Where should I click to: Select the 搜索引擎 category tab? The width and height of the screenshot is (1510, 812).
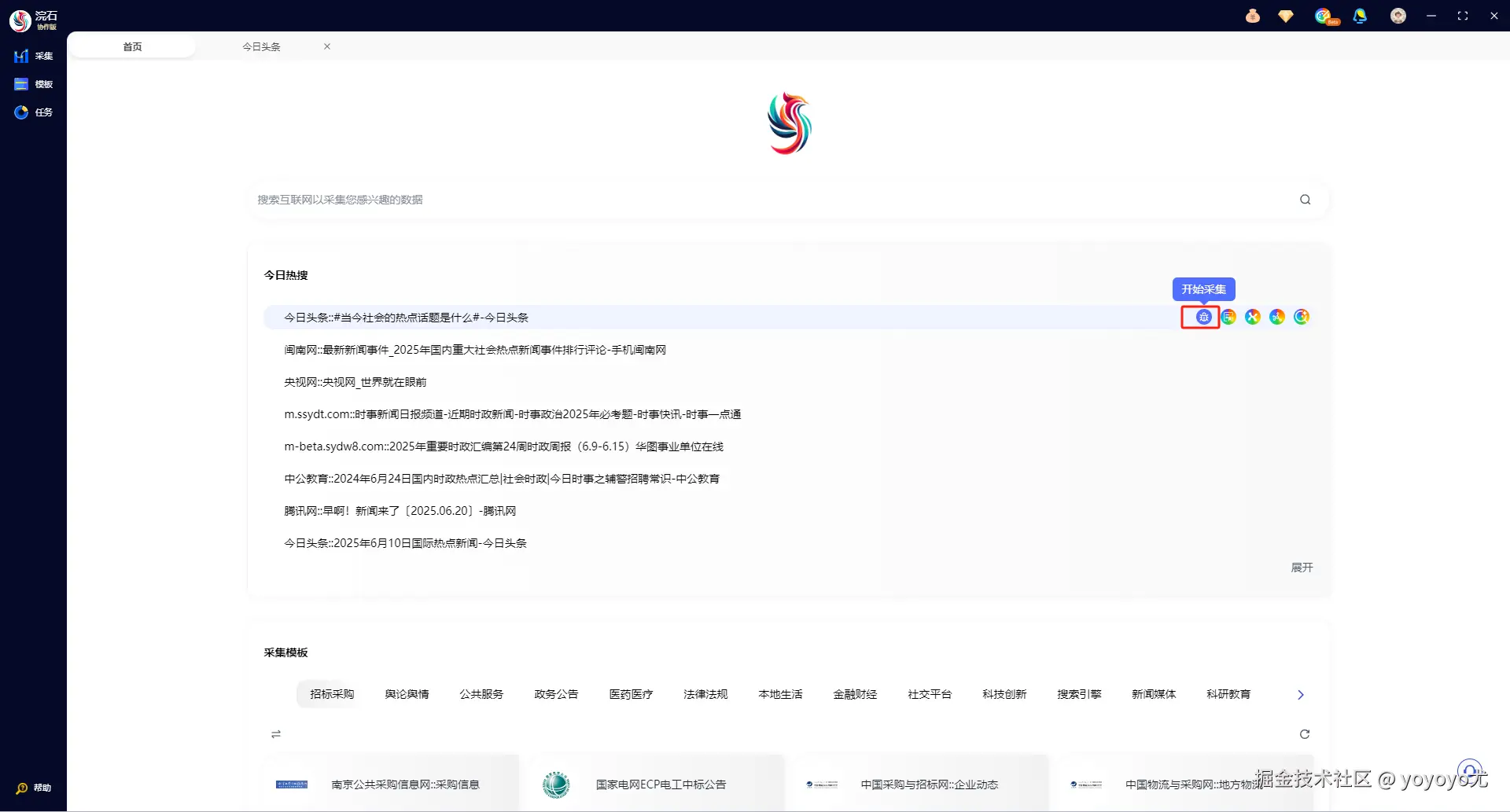(1079, 694)
